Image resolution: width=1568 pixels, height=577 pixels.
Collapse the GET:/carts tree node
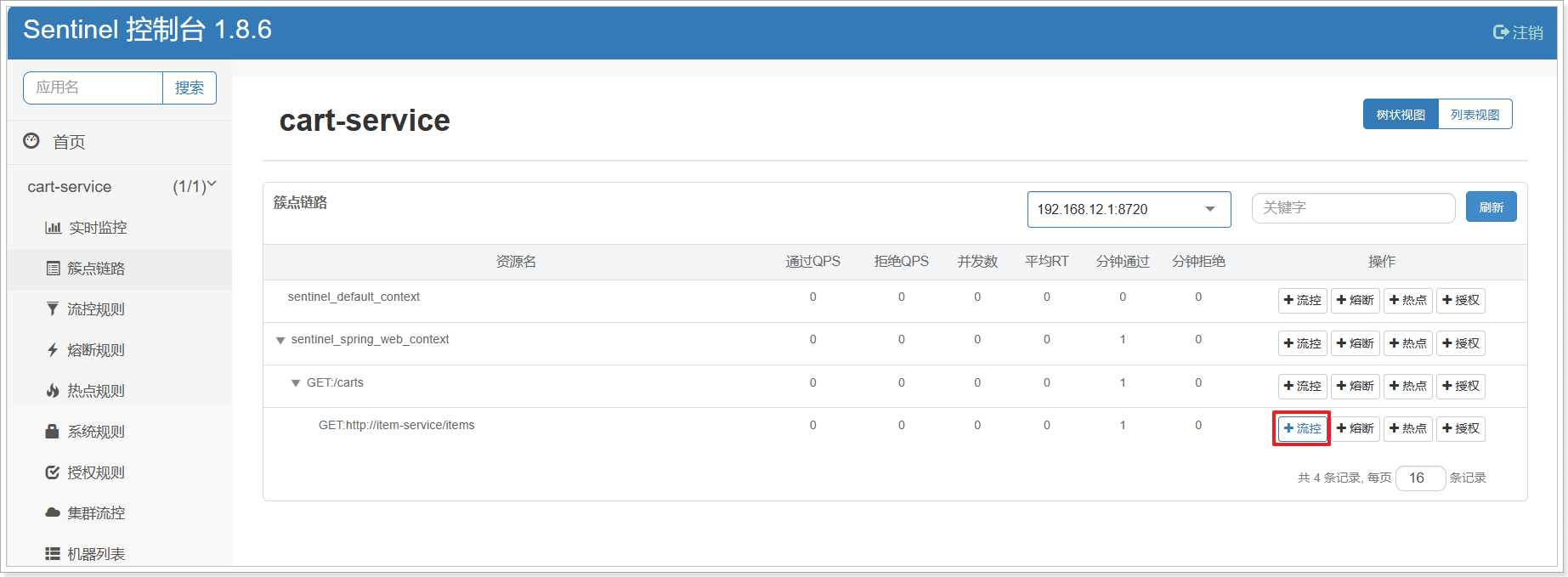click(x=296, y=383)
